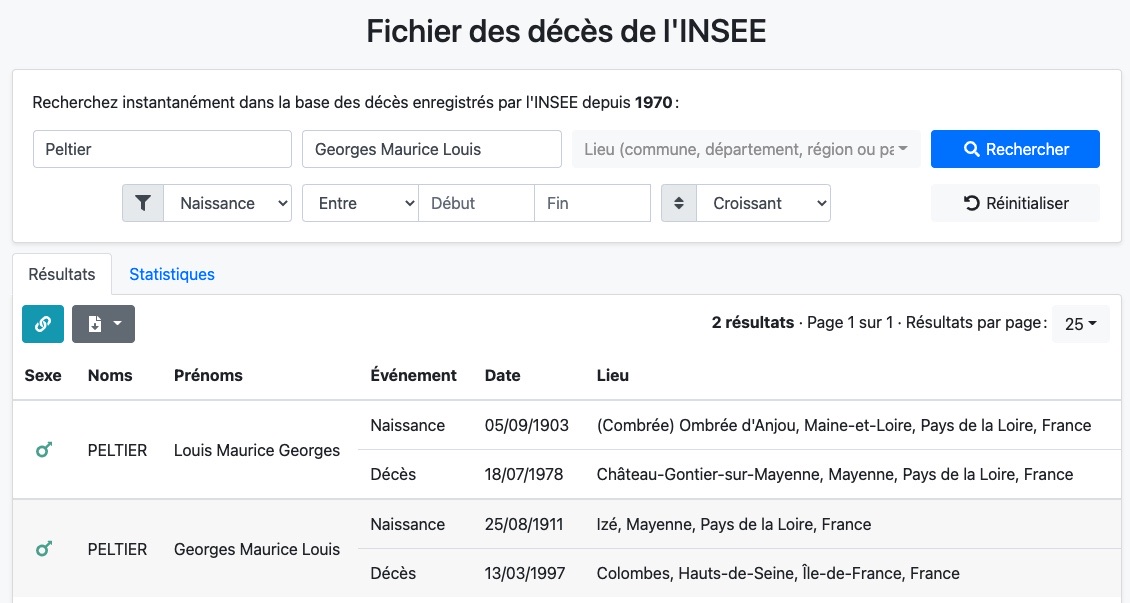Click the Événement column header
1130x603 pixels.
pyautogui.click(x=414, y=375)
